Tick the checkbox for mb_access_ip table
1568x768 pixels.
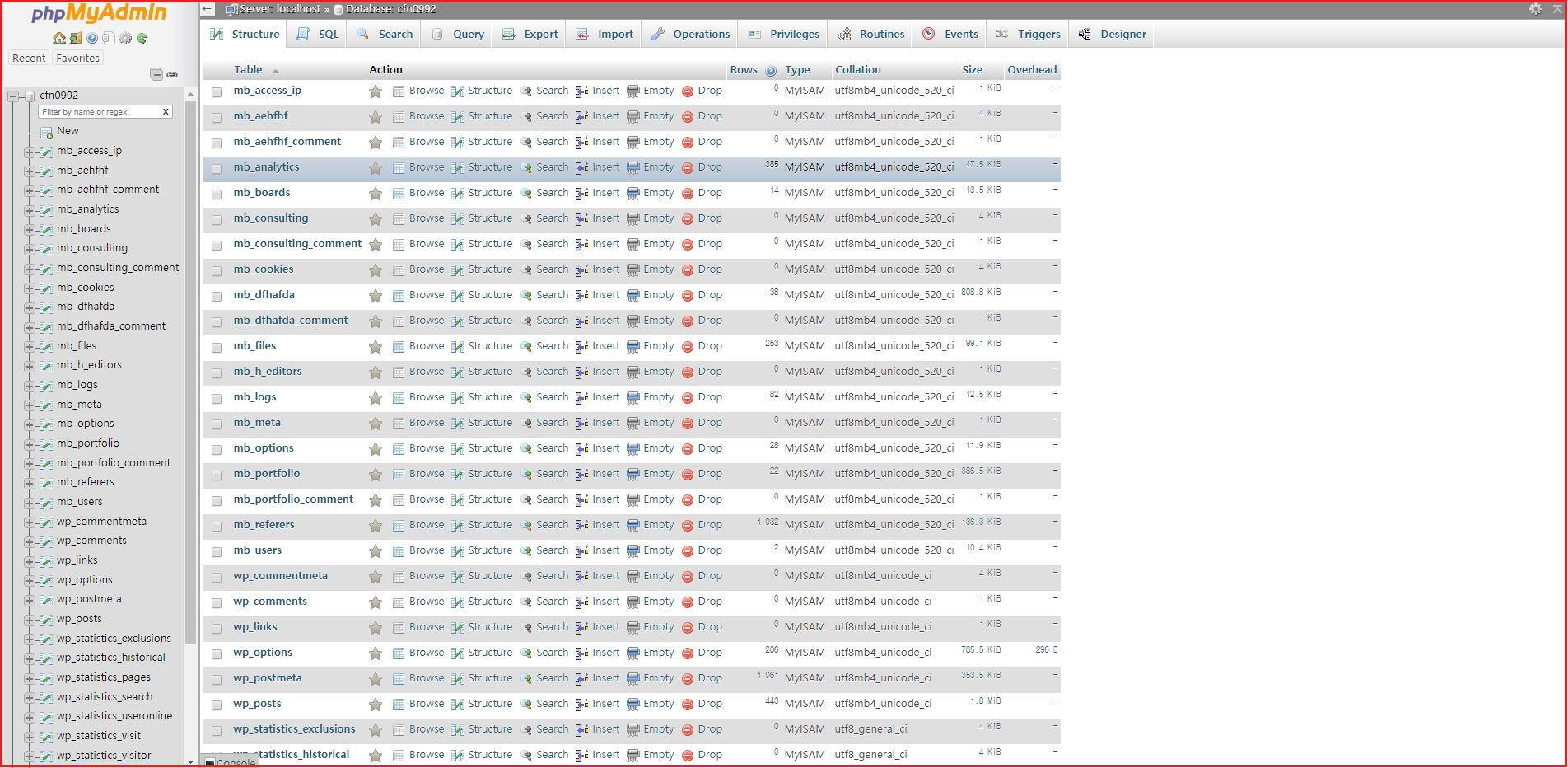coord(217,92)
